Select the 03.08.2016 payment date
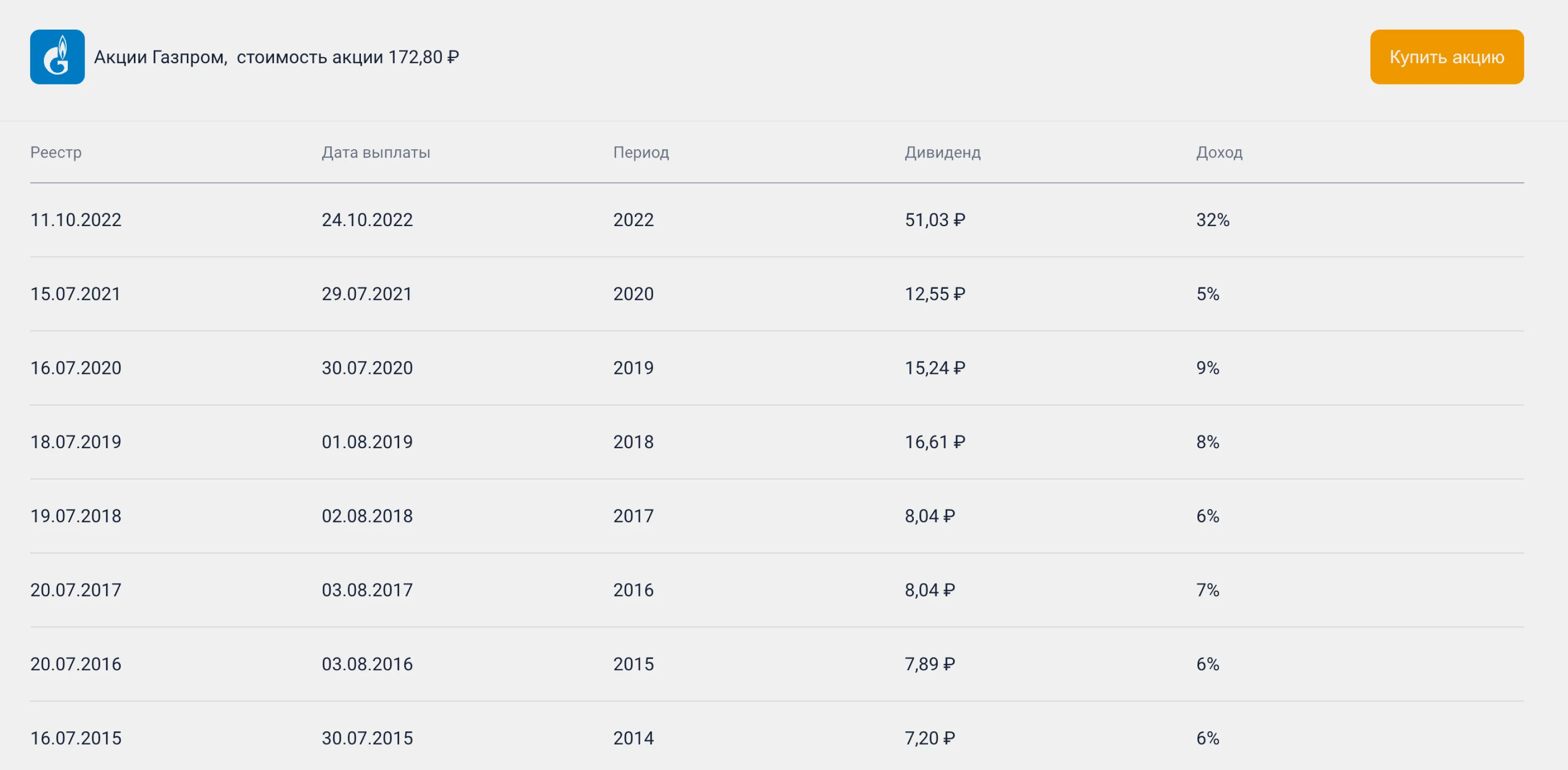 point(367,664)
